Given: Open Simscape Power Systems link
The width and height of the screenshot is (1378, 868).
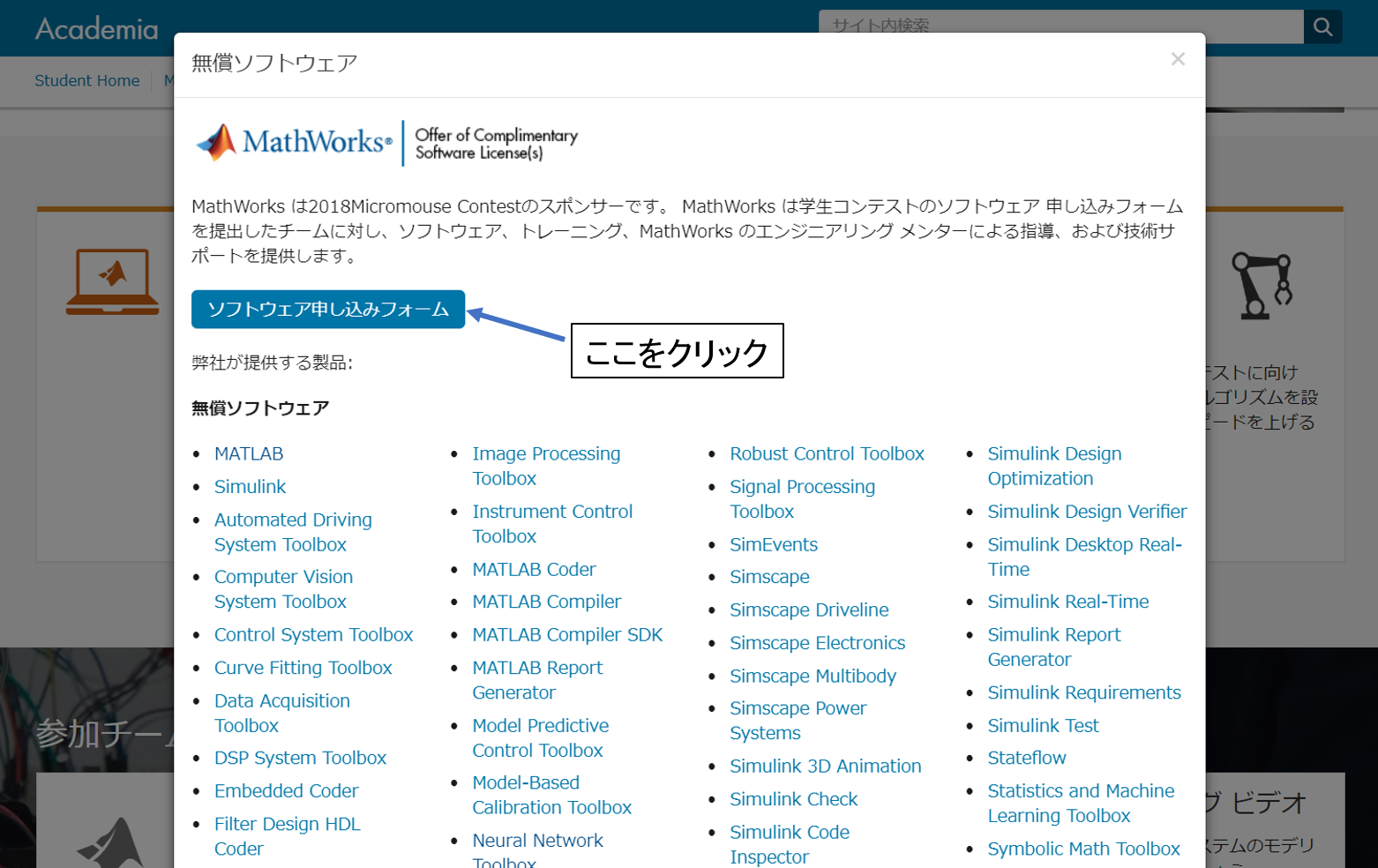Looking at the screenshot, I should pyautogui.click(x=798, y=721).
